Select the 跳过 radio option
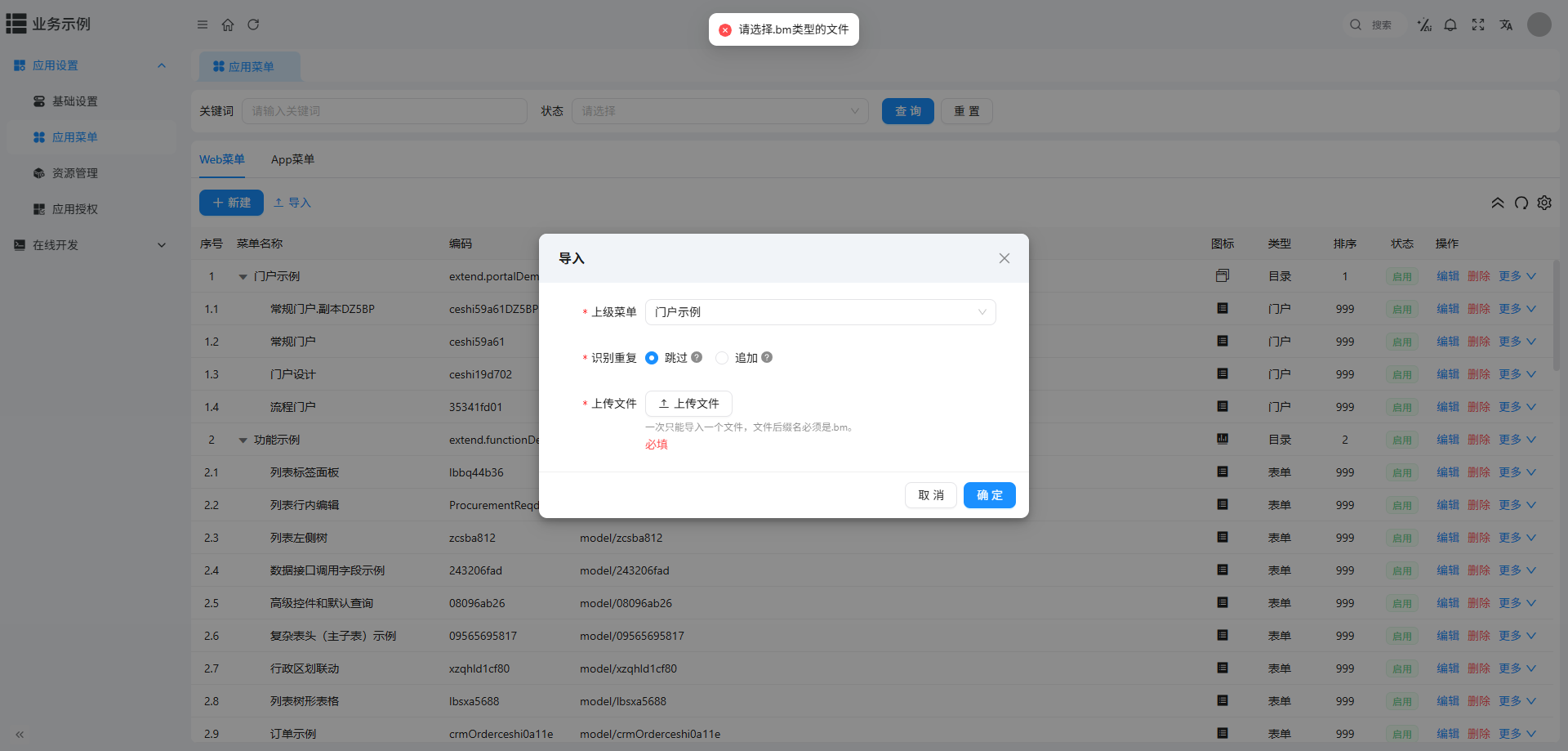1568x751 pixels. [652, 358]
